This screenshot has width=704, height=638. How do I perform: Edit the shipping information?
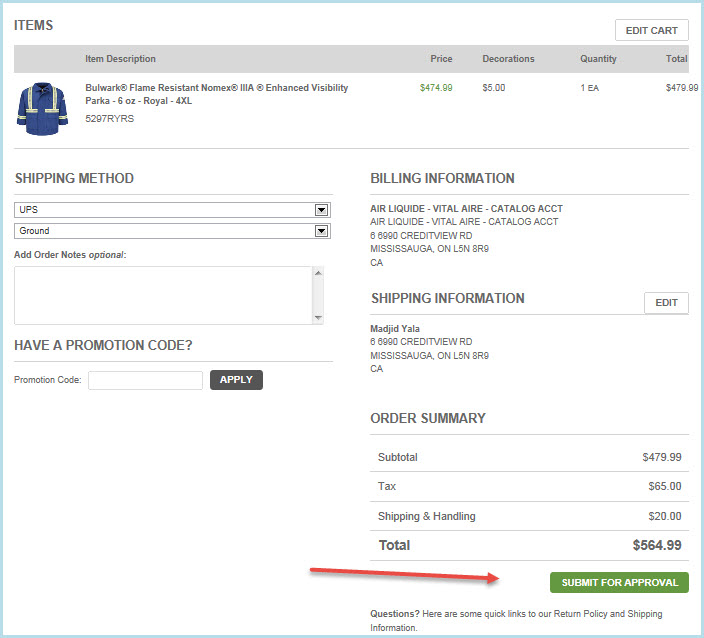[666, 303]
